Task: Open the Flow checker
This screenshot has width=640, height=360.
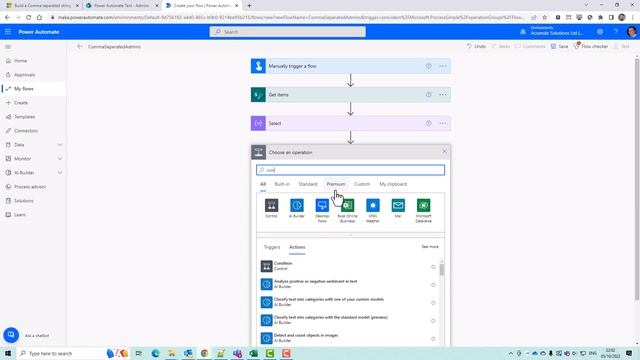Action: click(x=591, y=46)
